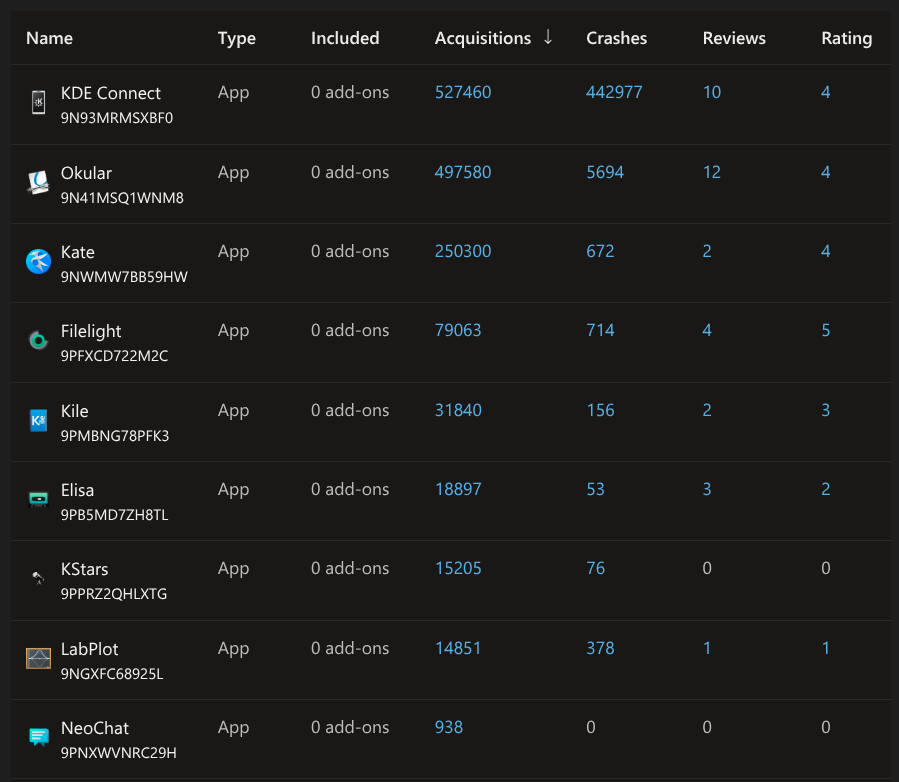Open Kile acquisitions 31840
This screenshot has width=899, height=782.
coord(458,410)
